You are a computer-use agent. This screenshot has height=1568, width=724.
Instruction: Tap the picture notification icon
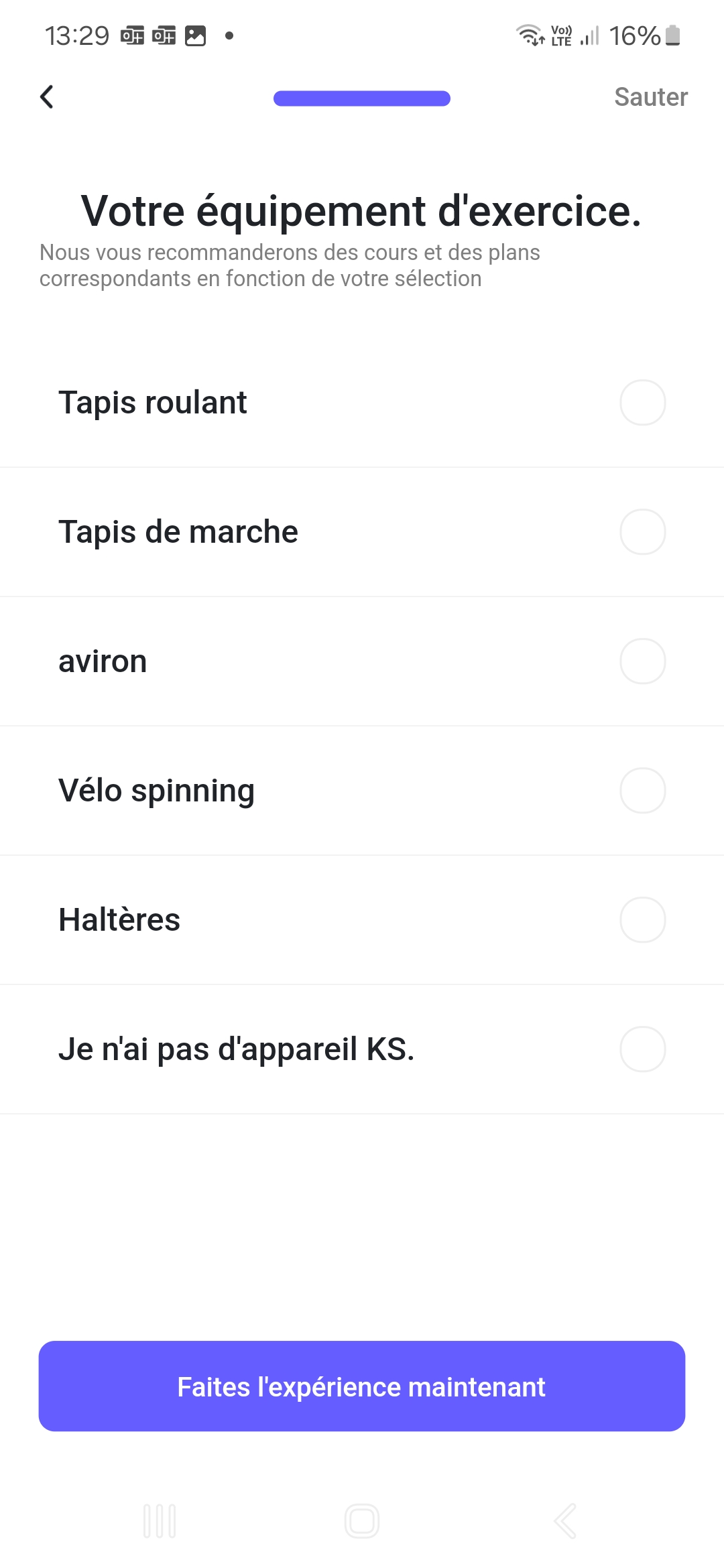tap(195, 36)
